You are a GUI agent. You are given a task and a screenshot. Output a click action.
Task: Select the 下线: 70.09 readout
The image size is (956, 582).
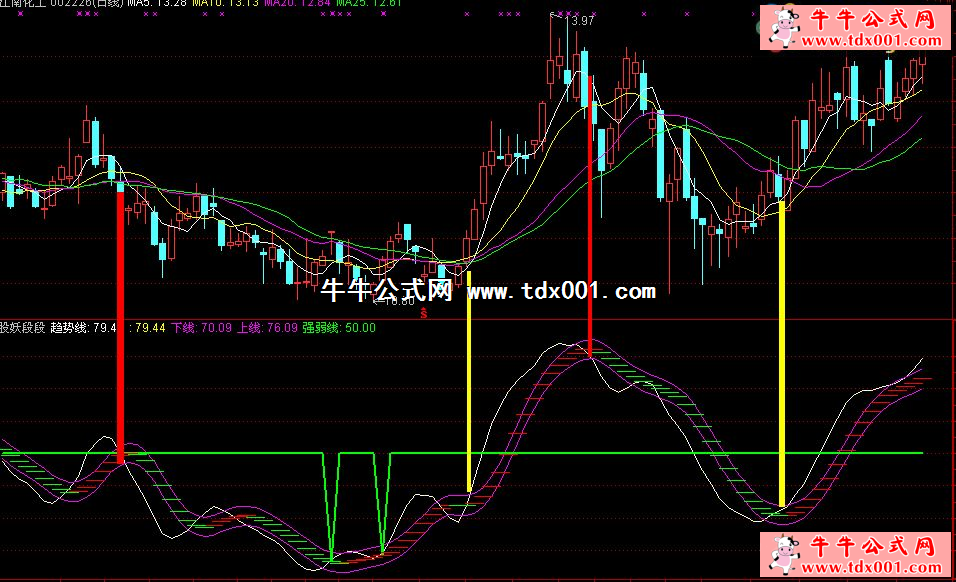coord(201,328)
